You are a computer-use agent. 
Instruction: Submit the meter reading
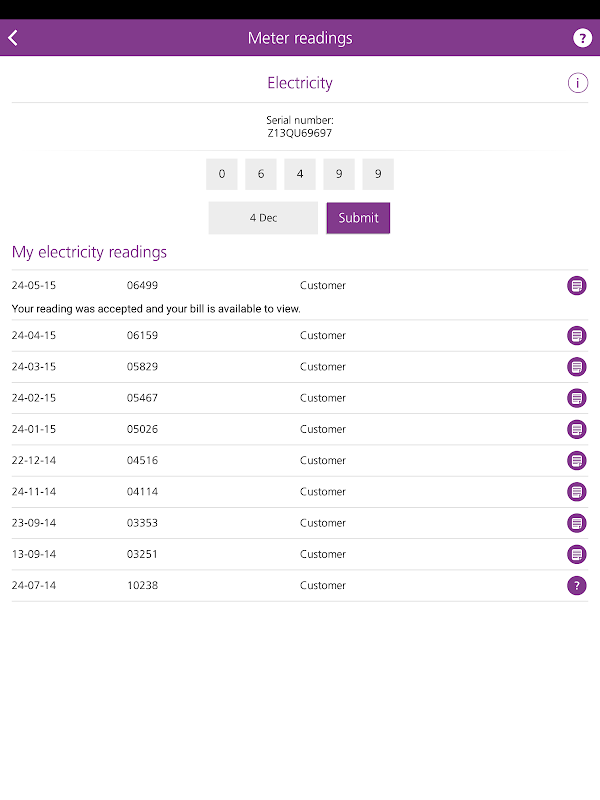click(x=358, y=218)
